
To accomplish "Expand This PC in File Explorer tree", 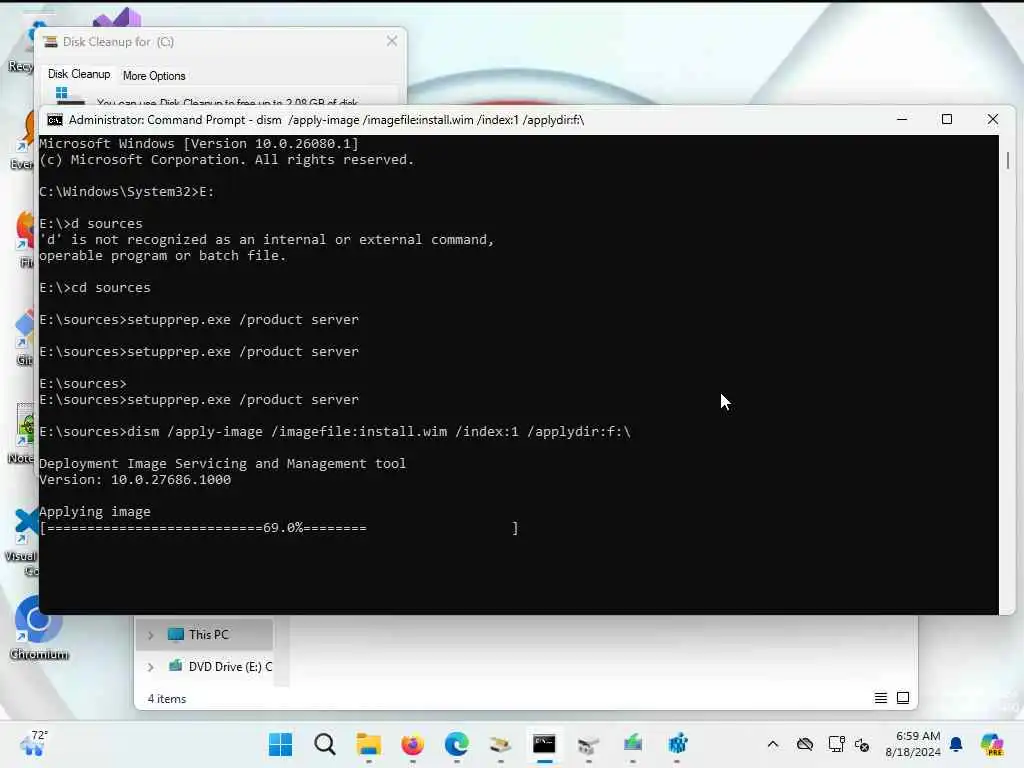I will 151,635.
